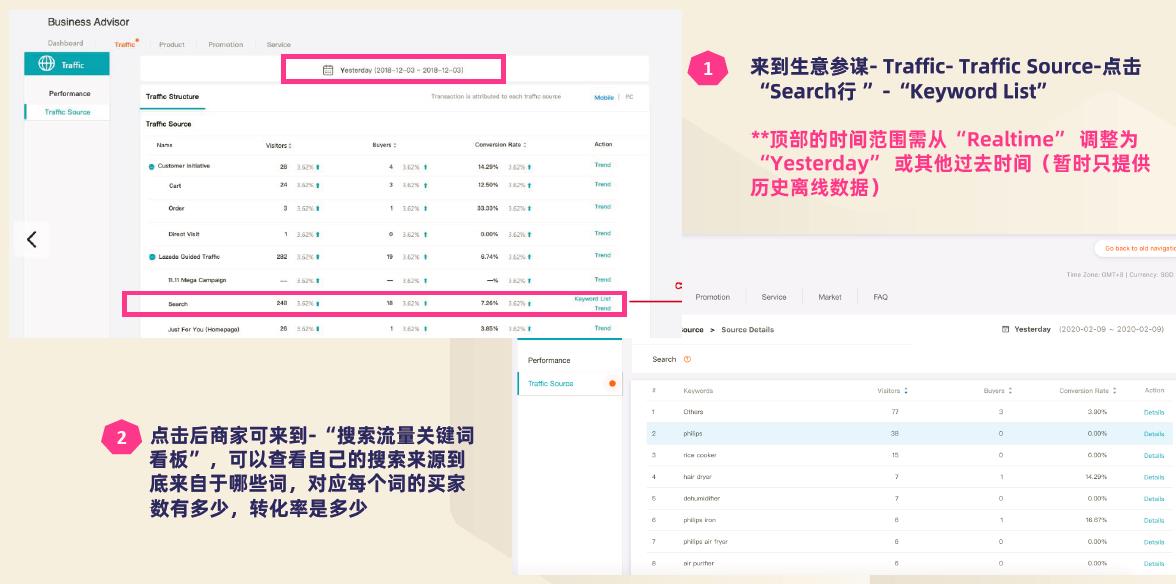Open Details for philips air fryer keyword
Screen dimensions: 1176x584
(x=1154, y=542)
